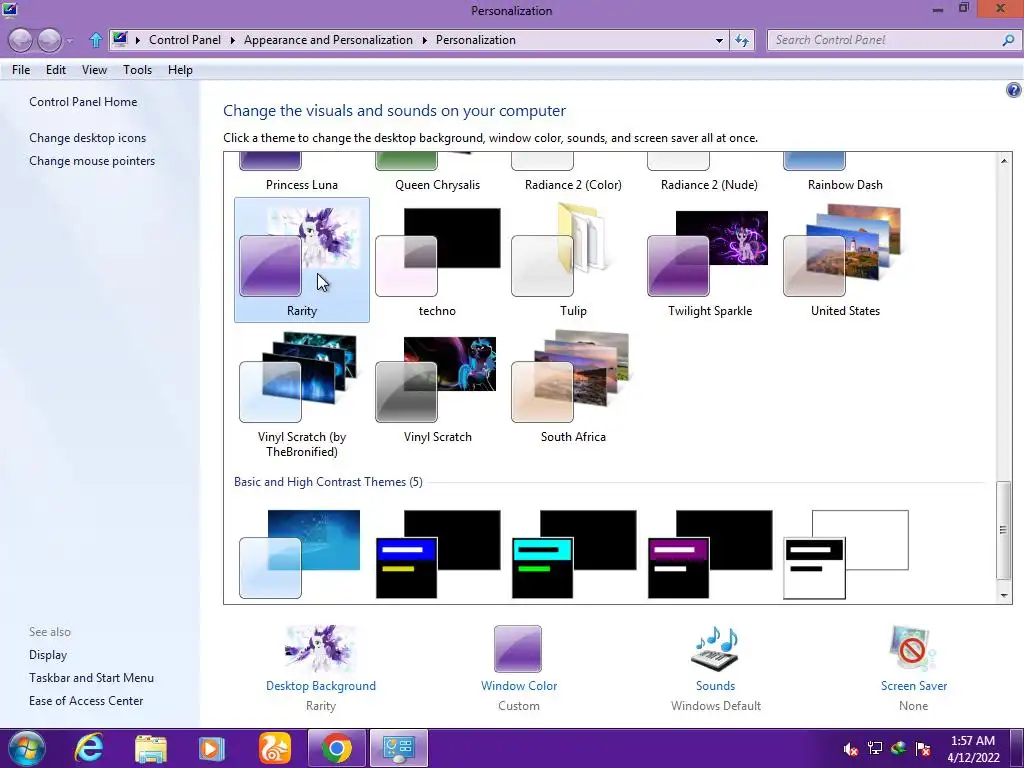The image size is (1024, 768).
Task: Select high contrast theme with purple title bar
Action: [x=709, y=554]
